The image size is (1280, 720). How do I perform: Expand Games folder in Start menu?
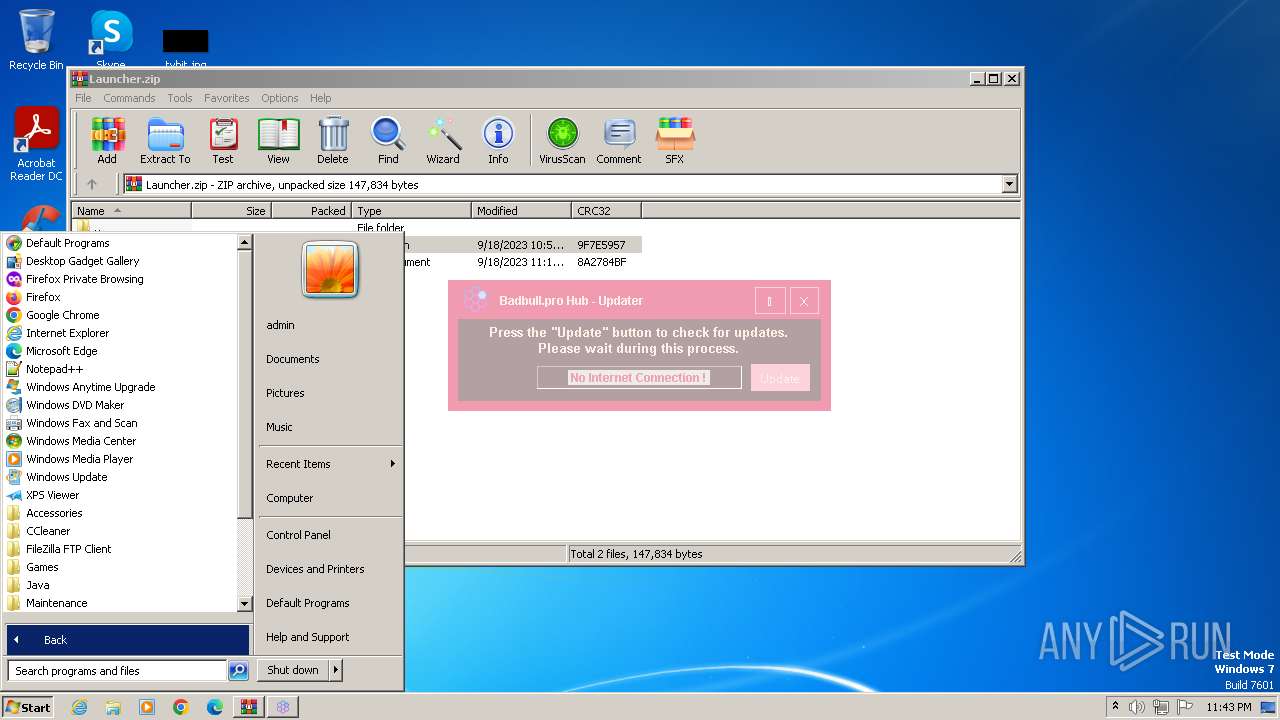click(x=42, y=567)
